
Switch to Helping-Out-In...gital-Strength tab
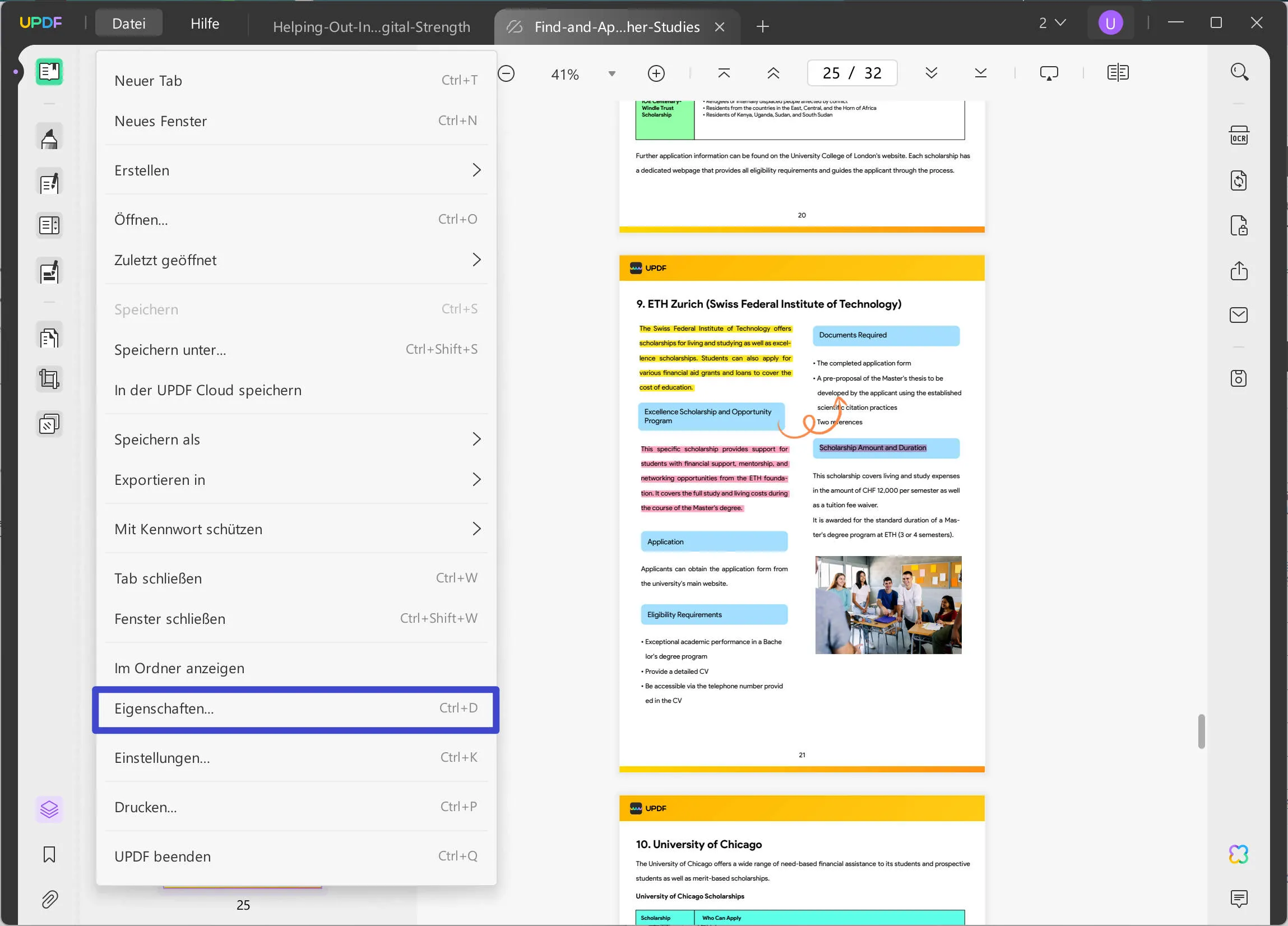tap(372, 27)
